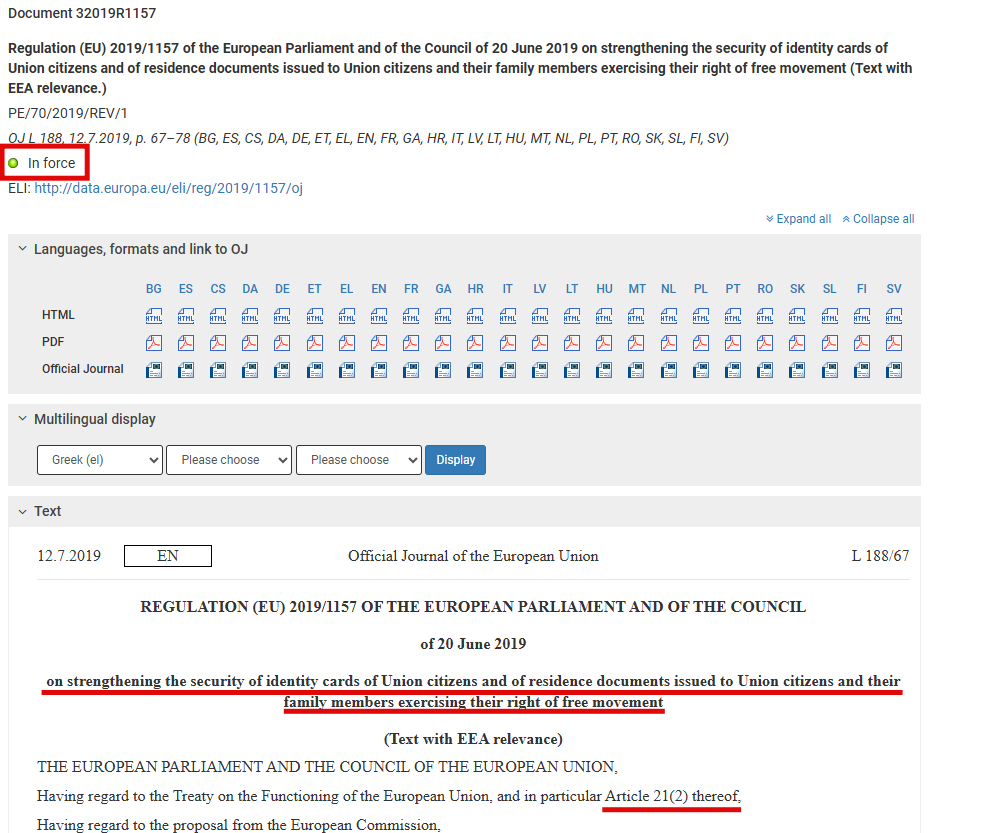Open the Maltese HTML version icon
The image size is (985, 833).
636,315
